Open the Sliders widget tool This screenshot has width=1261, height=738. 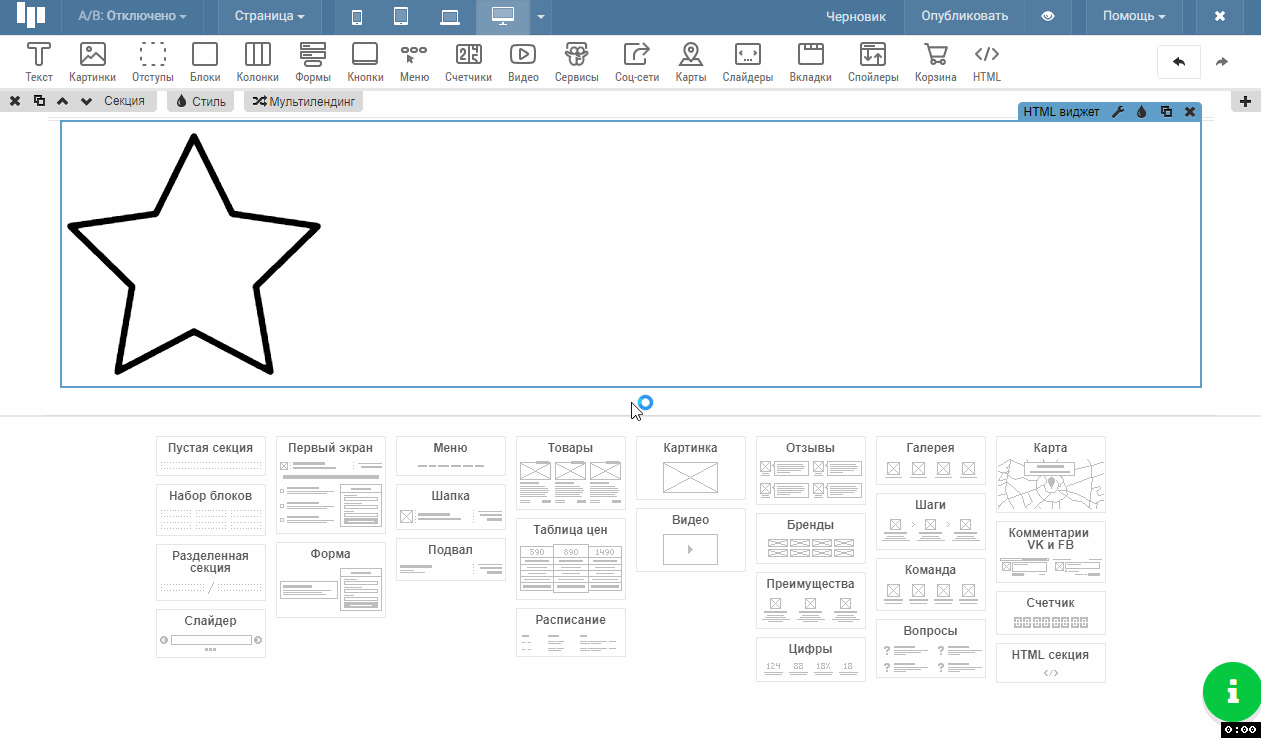point(747,62)
